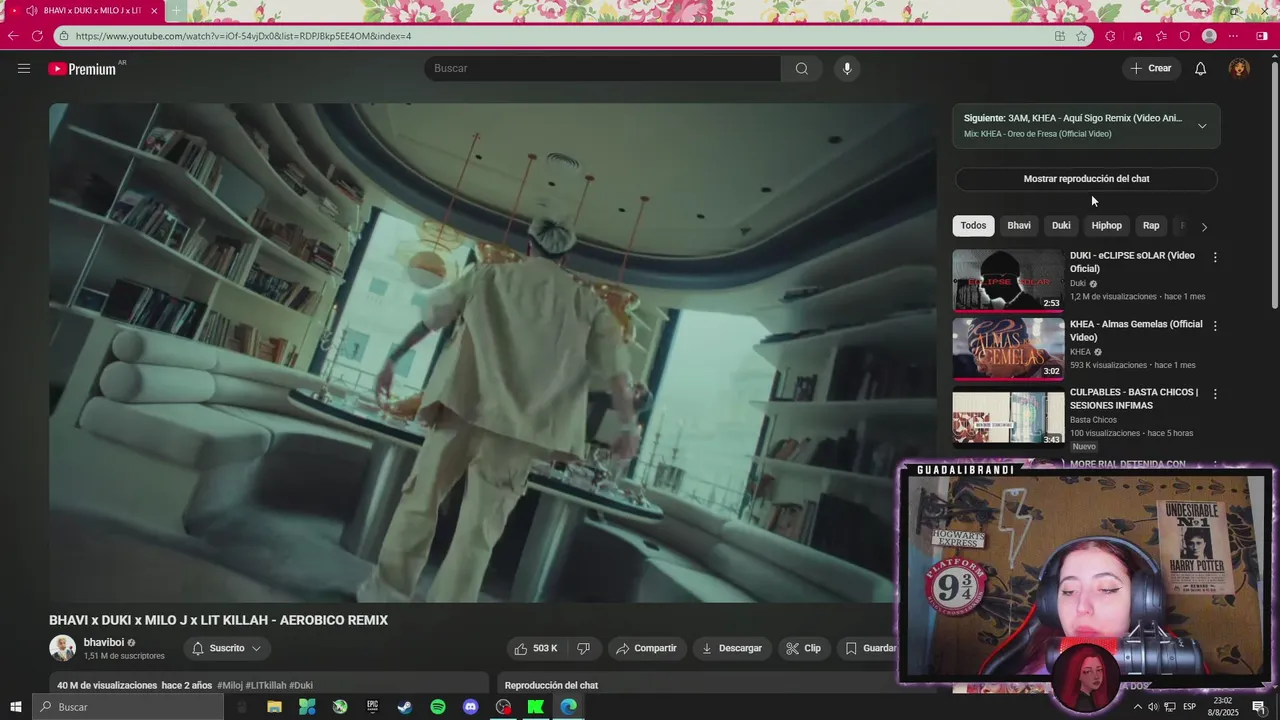The width and height of the screenshot is (1280, 720).
Task: Start voice search with the microphone
Action: point(847,68)
